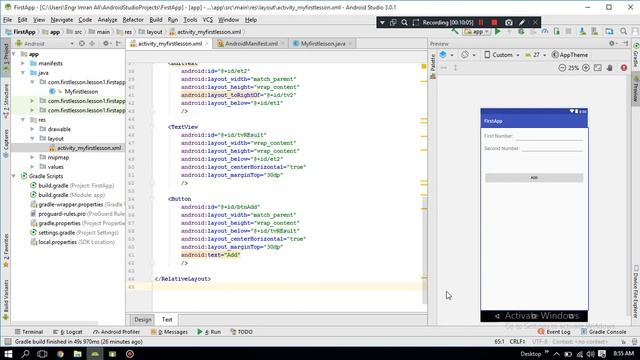The image size is (640, 360).
Task: Toggle the Build Variants tool window tab
Action: (x=6, y=300)
